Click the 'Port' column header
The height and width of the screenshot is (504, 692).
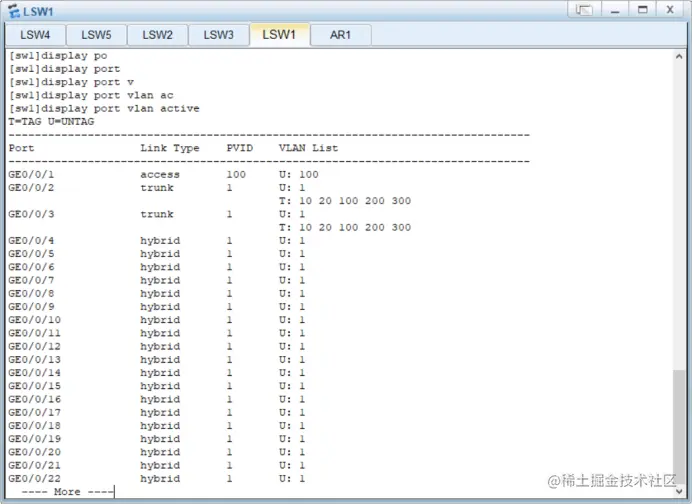[21, 148]
